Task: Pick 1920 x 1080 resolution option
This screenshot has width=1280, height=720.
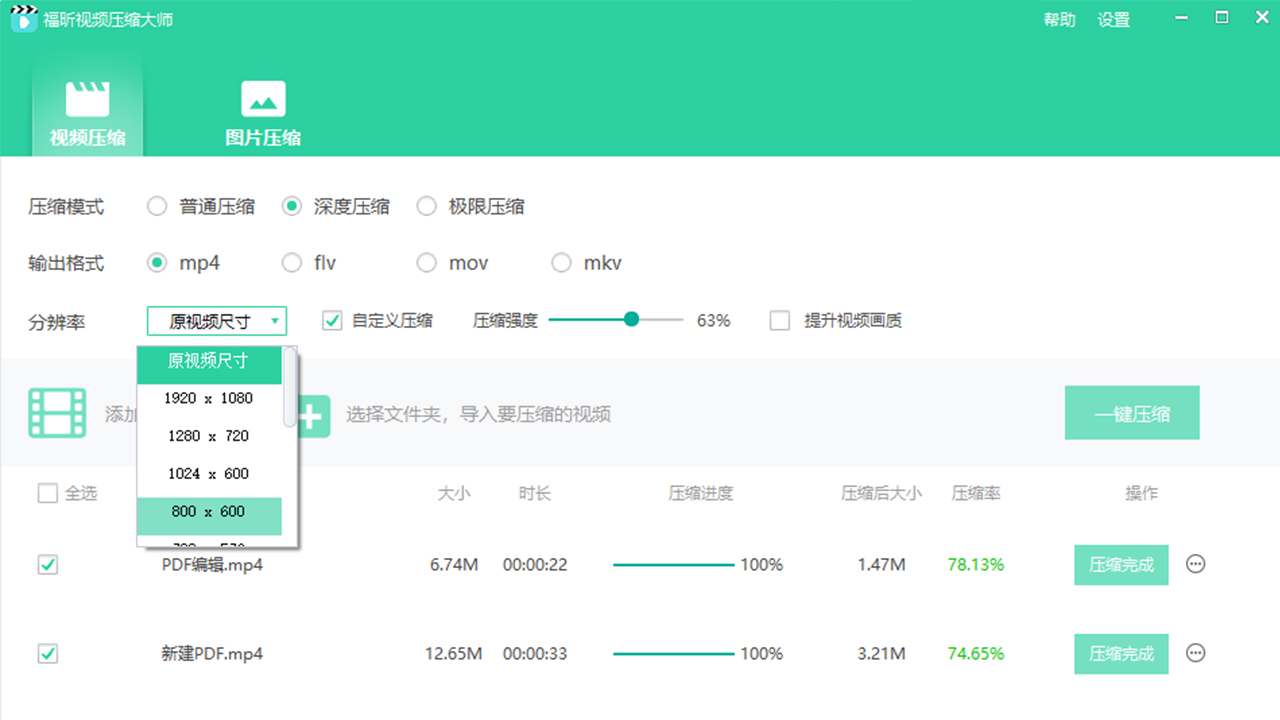Action: 209,398
